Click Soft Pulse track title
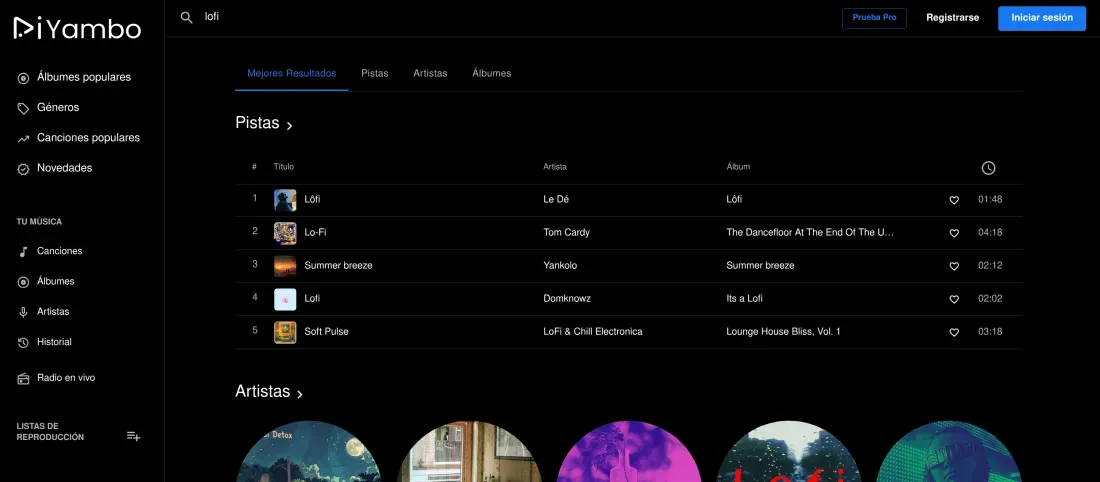The image size is (1100, 482). point(326,331)
